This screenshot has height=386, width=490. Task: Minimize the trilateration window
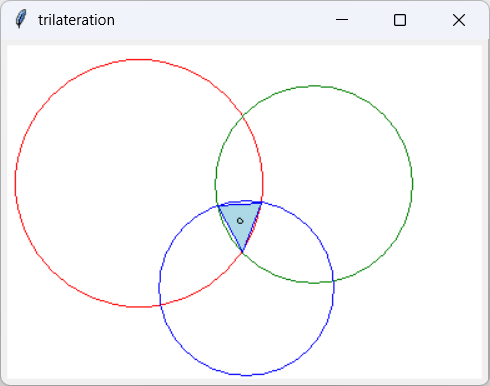click(x=342, y=20)
